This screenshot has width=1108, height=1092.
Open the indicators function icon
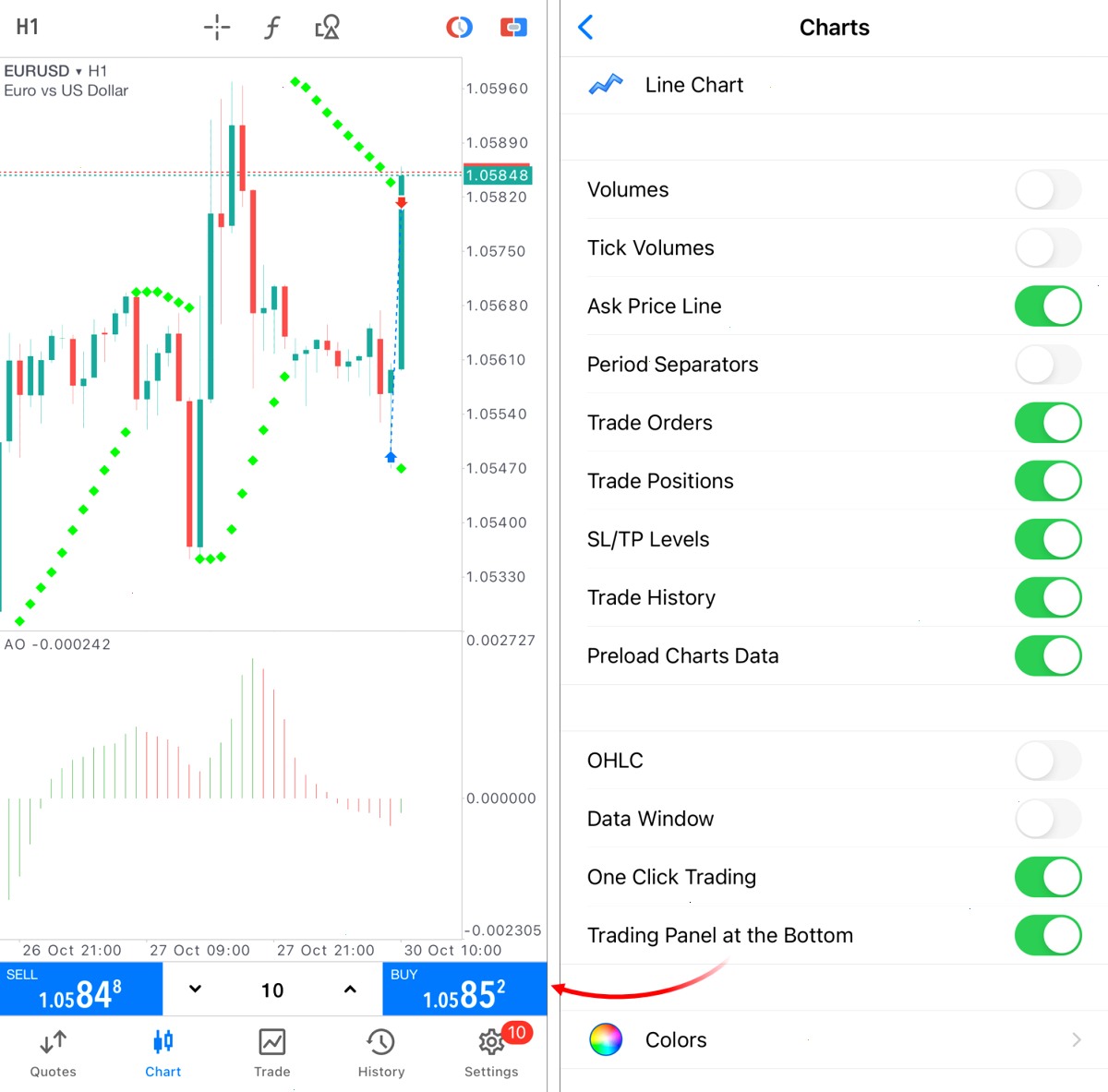click(x=271, y=28)
